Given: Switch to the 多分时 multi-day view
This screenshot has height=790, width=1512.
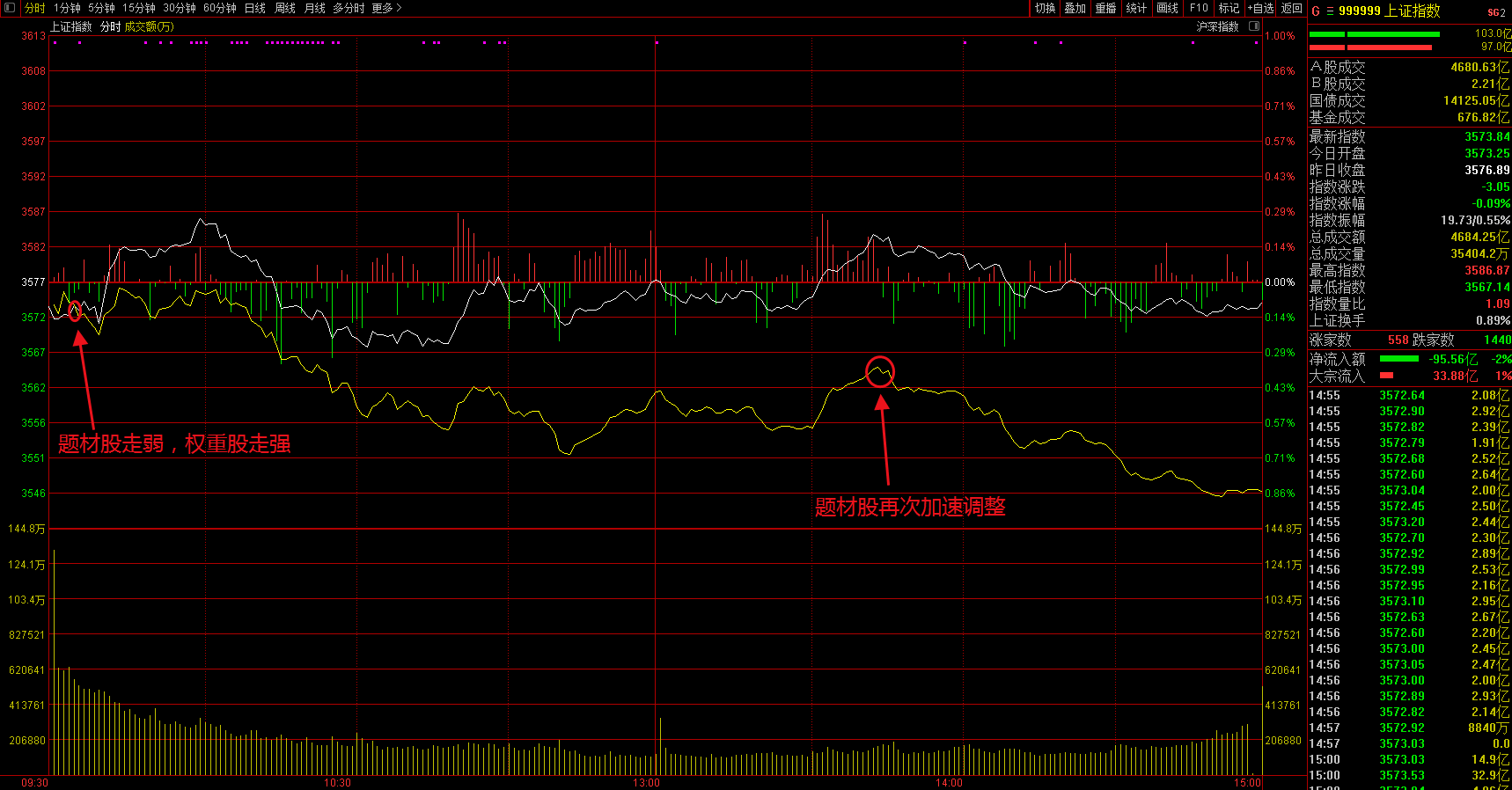Looking at the screenshot, I should 348,8.
